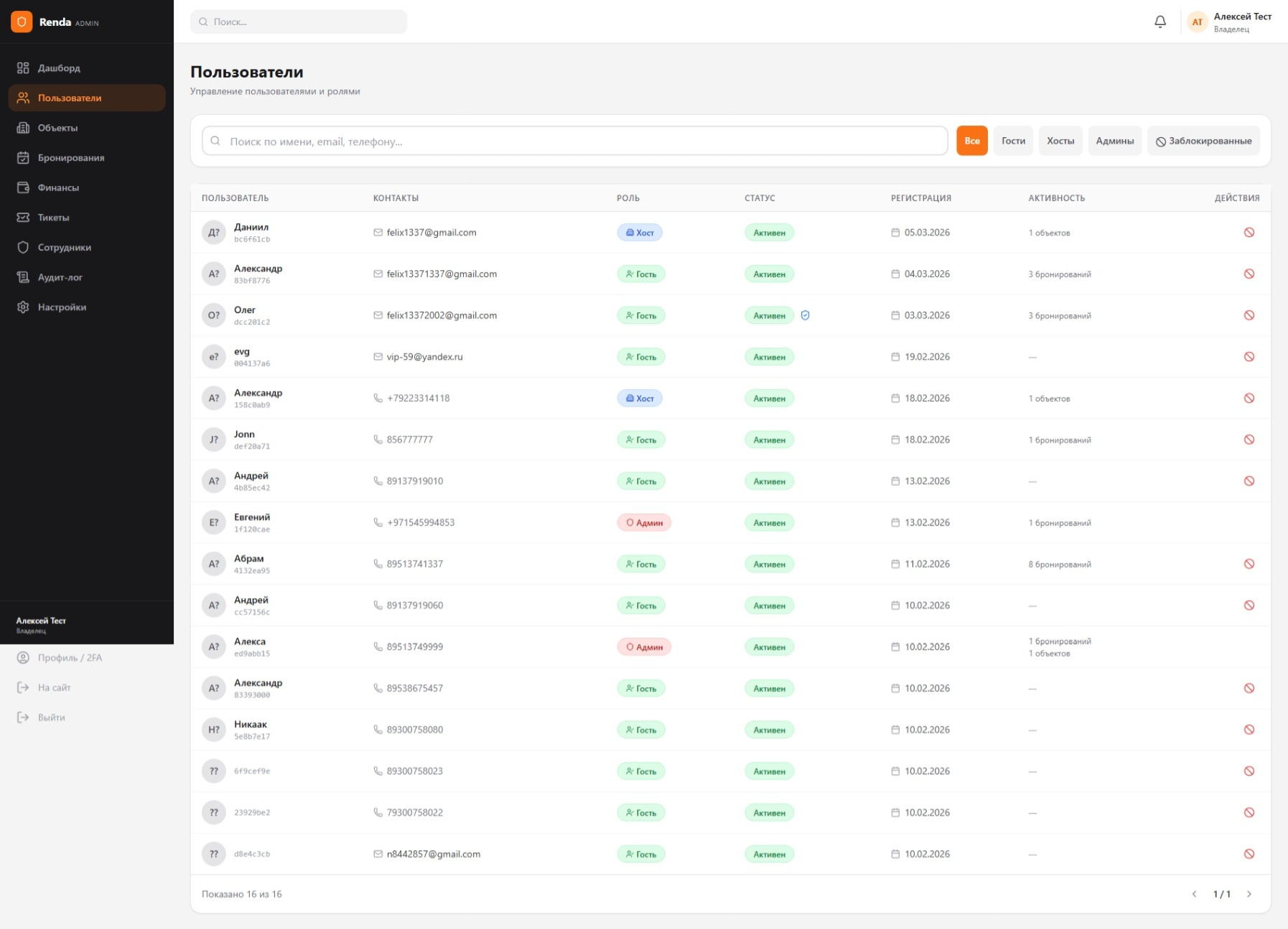Click the Админ badge in Евгений's row
The width and height of the screenshot is (1288, 929).
(x=644, y=523)
